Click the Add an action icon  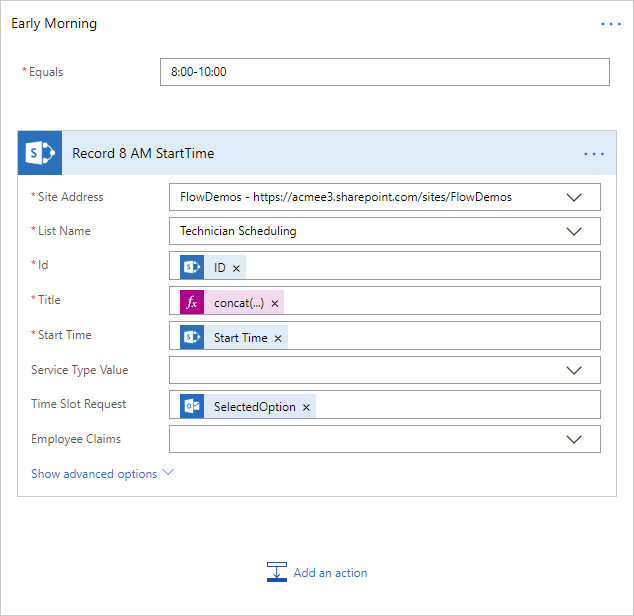[x=277, y=572]
